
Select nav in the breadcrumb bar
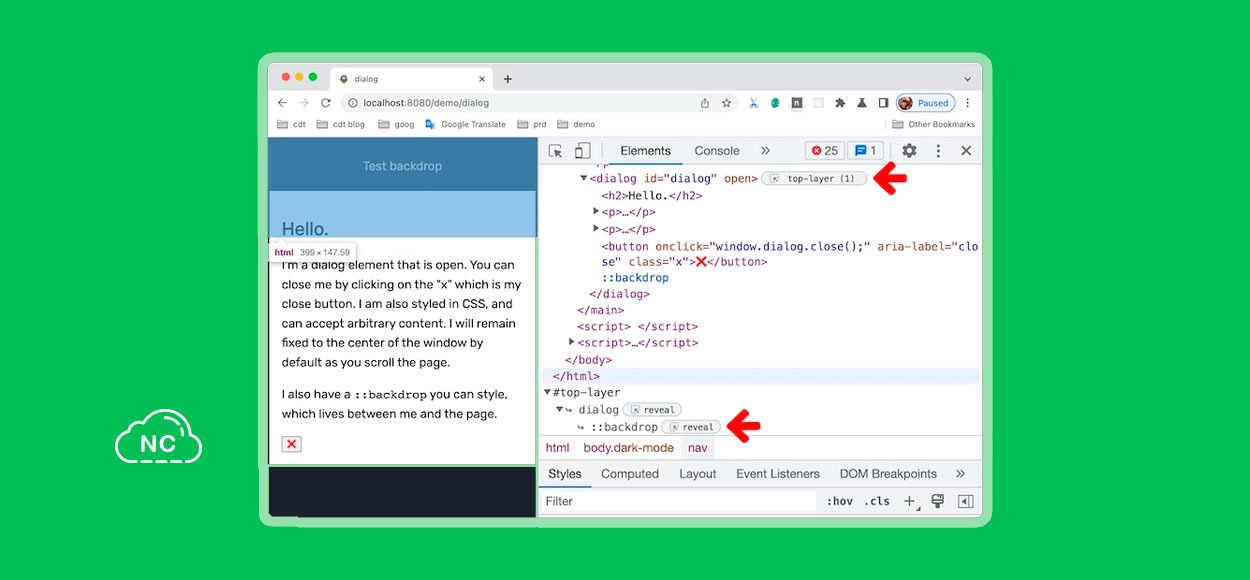click(x=697, y=448)
